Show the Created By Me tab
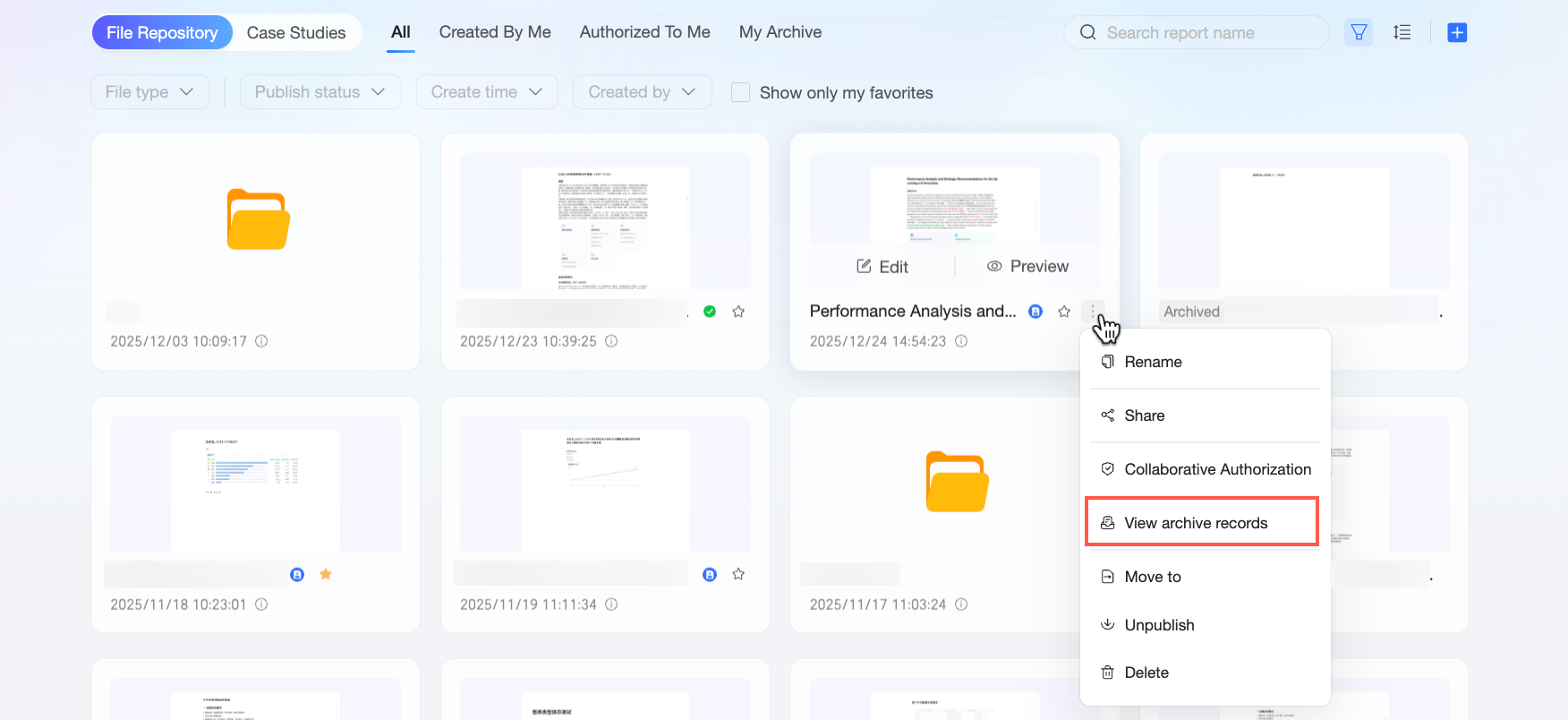 (495, 32)
